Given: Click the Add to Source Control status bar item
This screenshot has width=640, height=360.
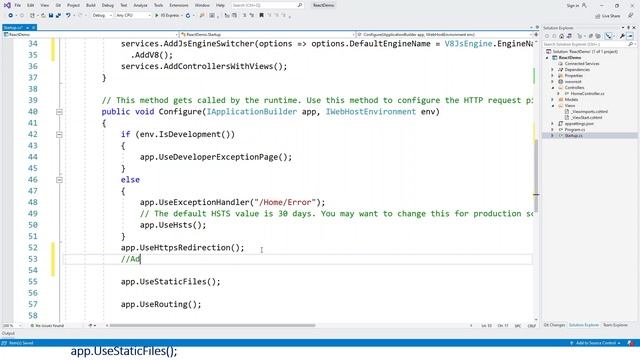Looking at the screenshot, I should (596, 343).
